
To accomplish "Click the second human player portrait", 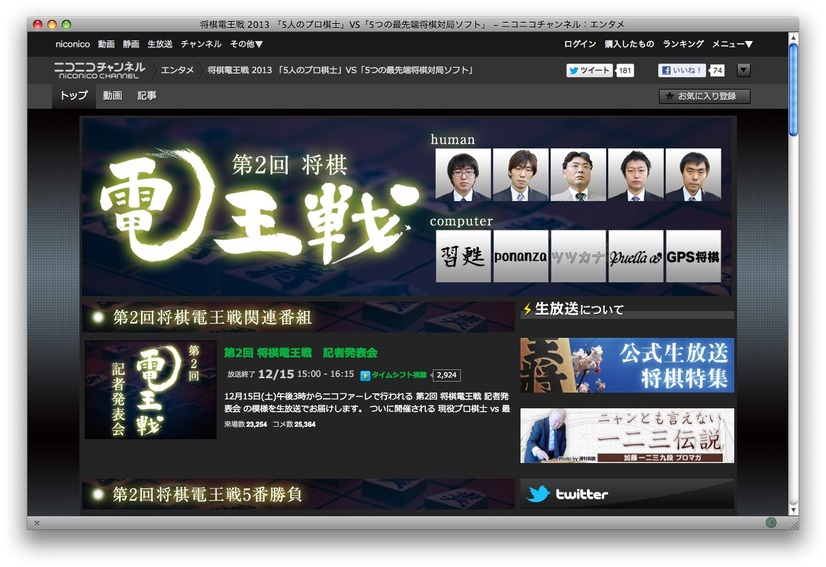I will [x=520, y=174].
